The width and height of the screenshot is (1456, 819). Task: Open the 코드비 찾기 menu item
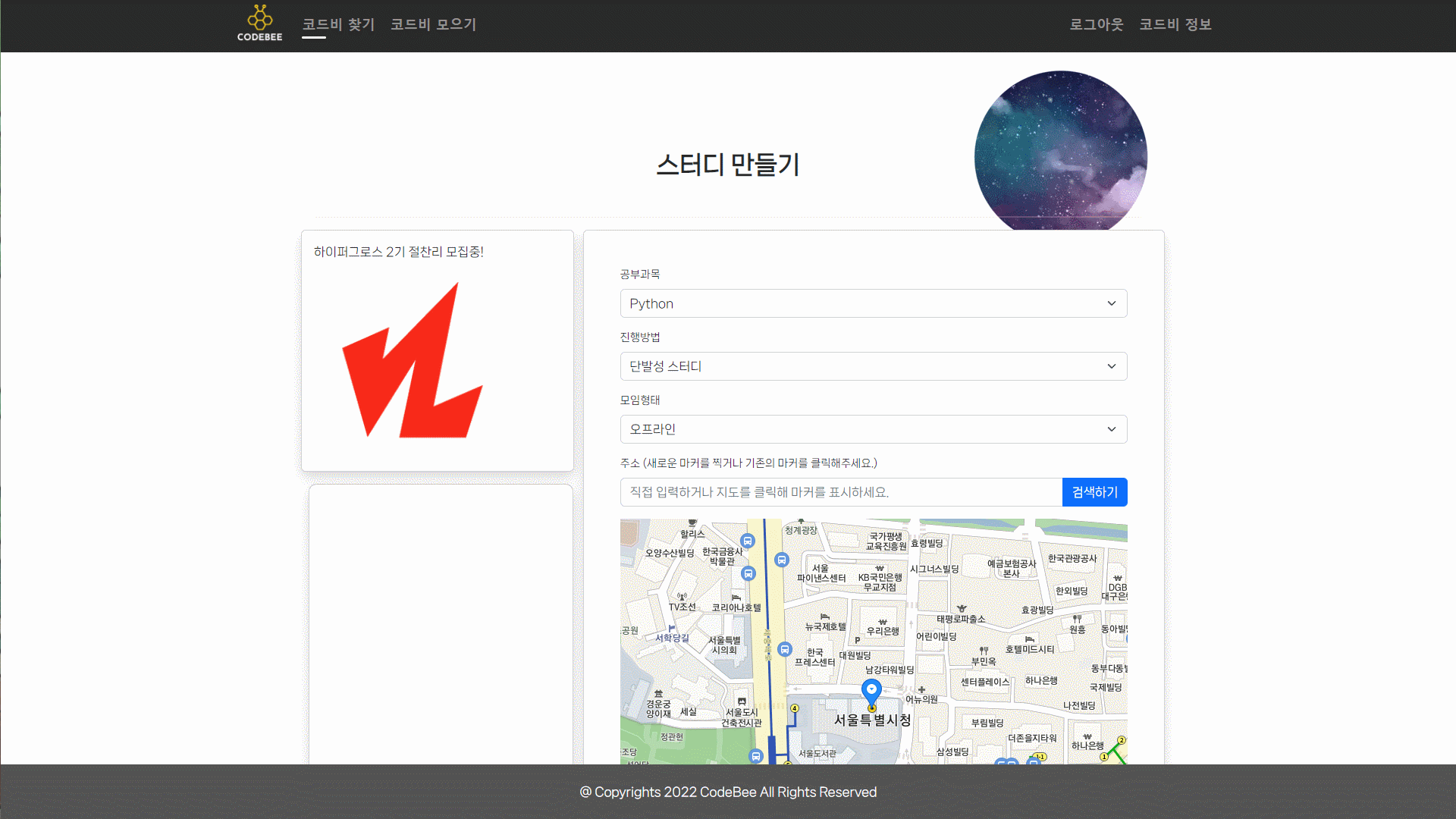pos(338,24)
